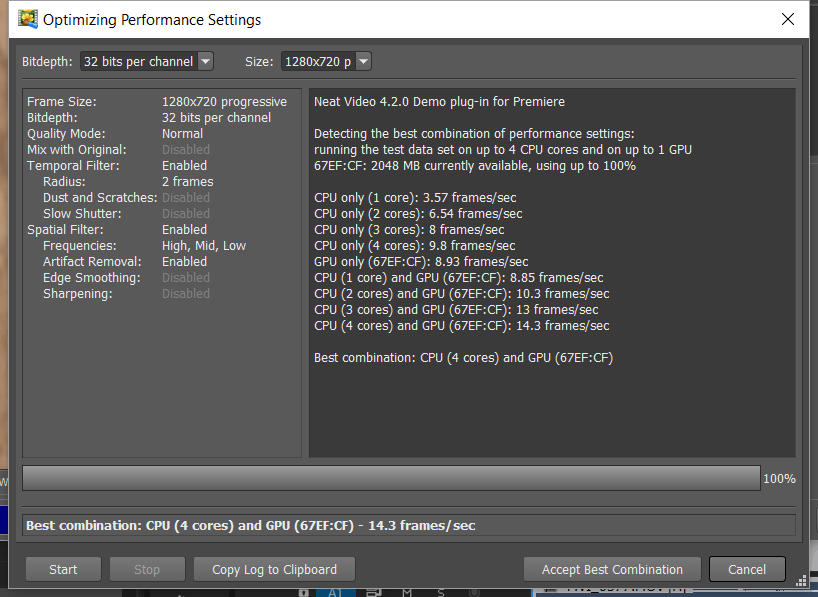The width and height of the screenshot is (818, 597).
Task: Click 'Disabled' beside Slow Shutter
Action: [x=186, y=214]
